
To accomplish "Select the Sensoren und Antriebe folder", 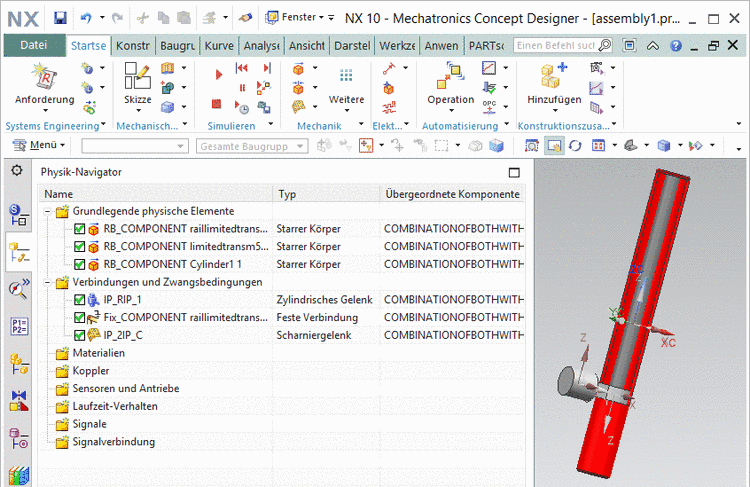I will point(125,388).
